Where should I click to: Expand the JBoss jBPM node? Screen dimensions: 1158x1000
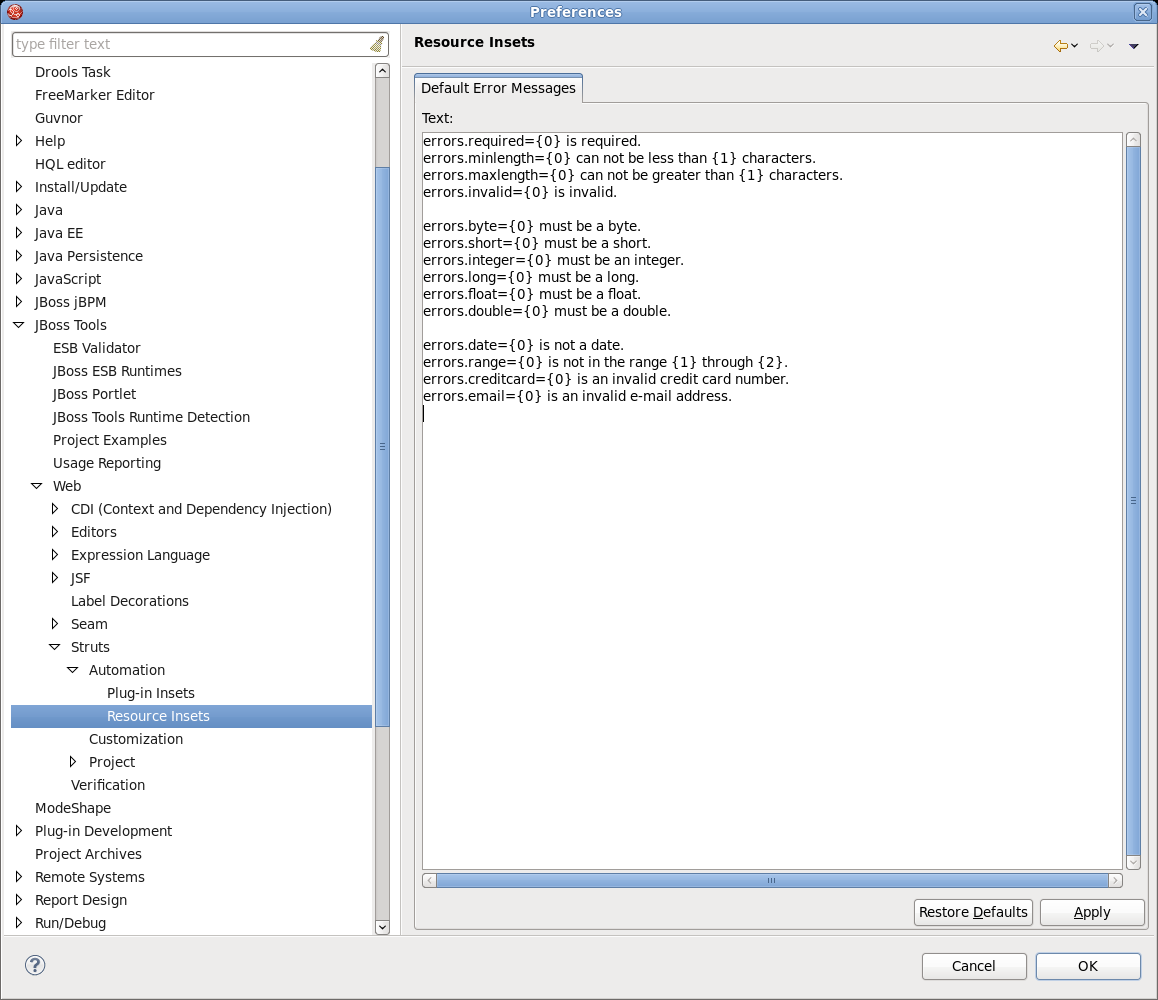coord(19,301)
